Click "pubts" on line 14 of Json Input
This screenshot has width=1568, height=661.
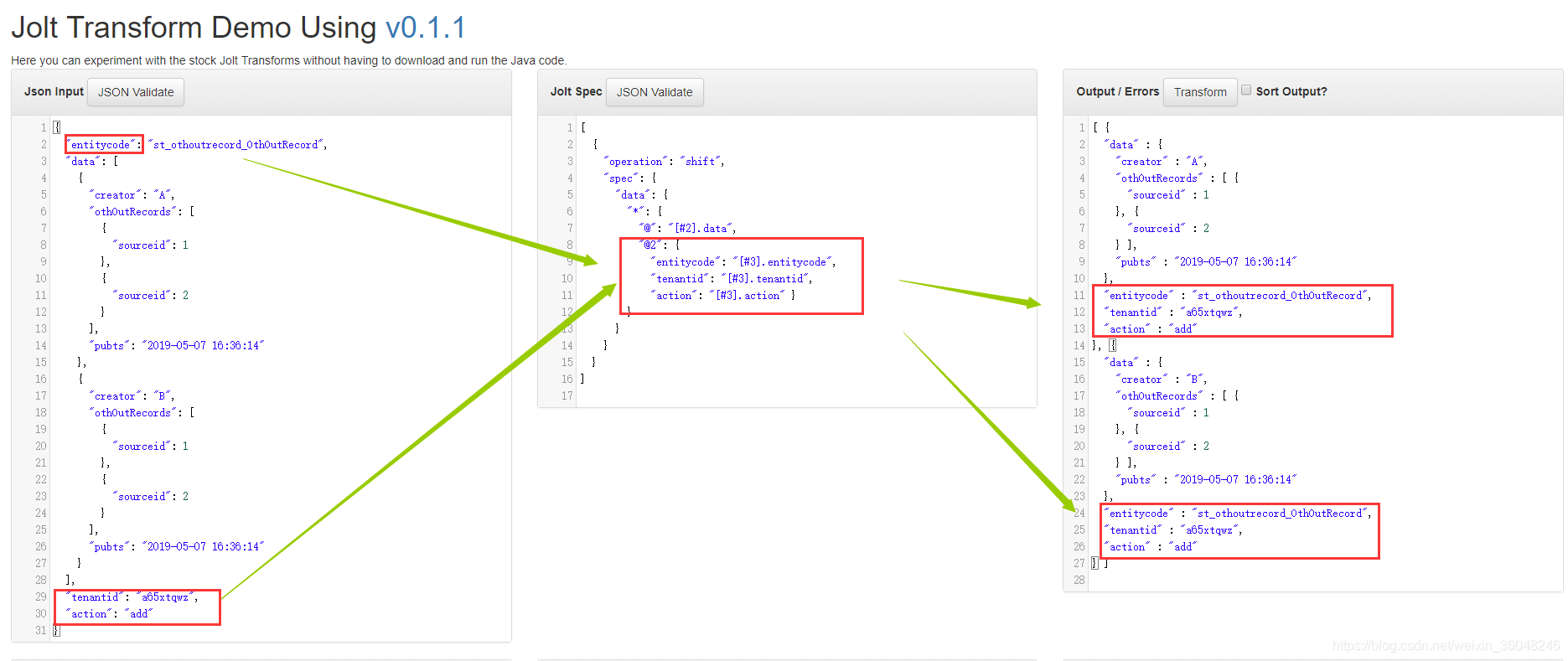click(x=176, y=346)
